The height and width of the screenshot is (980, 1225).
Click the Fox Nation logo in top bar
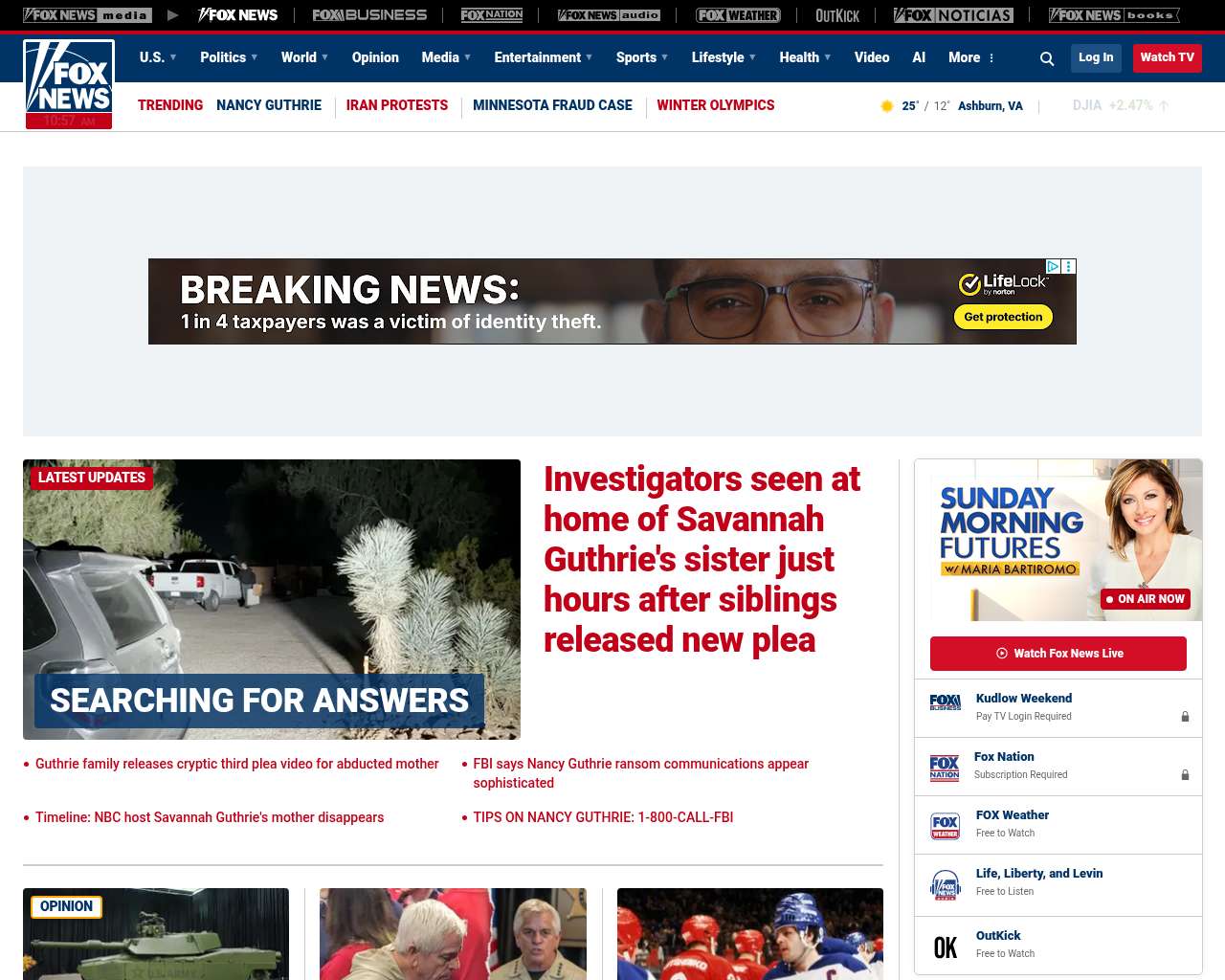click(x=492, y=15)
